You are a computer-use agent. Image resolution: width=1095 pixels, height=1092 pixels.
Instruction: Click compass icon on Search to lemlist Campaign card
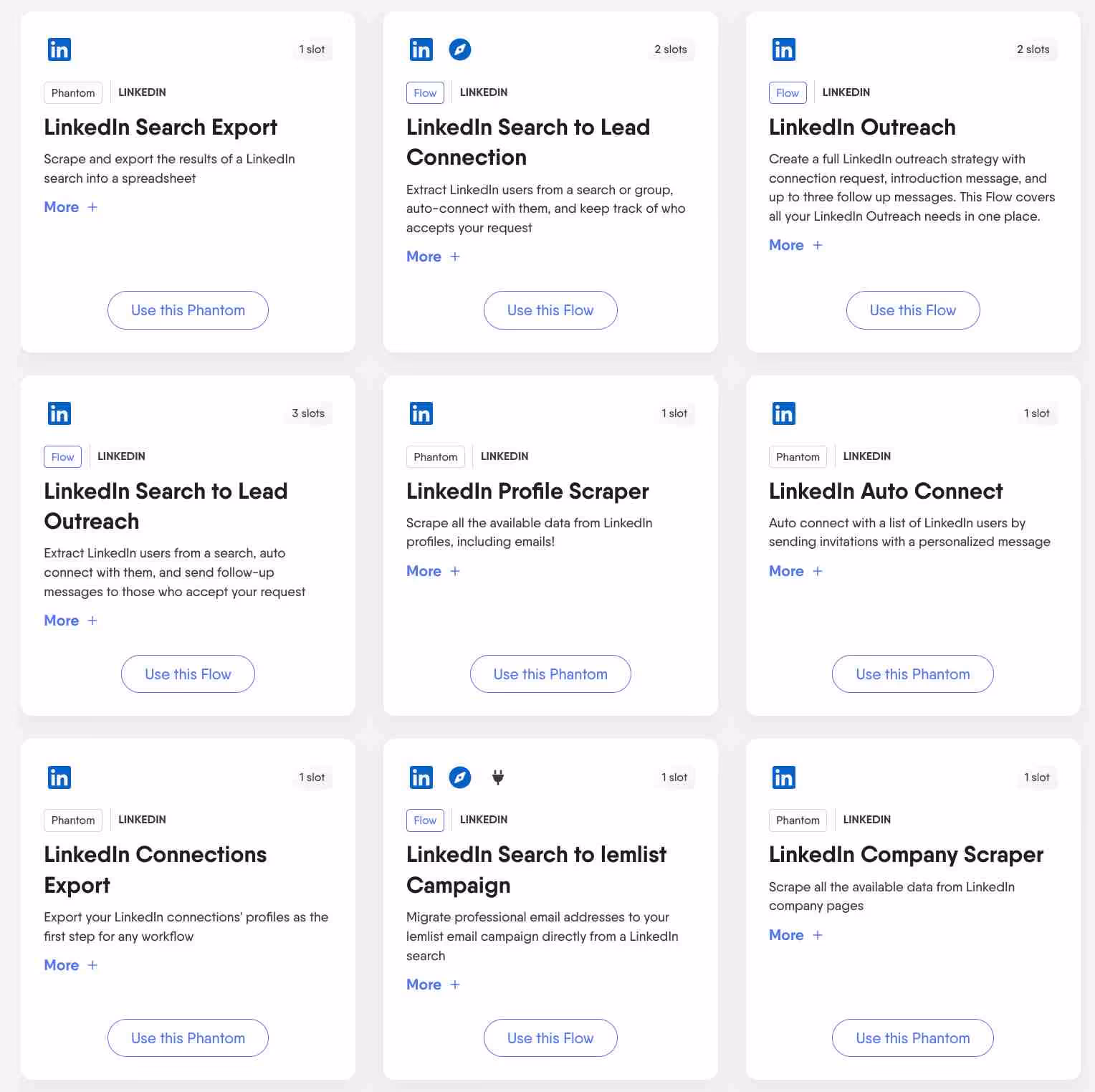pyautogui.click(x=460, y=777)
